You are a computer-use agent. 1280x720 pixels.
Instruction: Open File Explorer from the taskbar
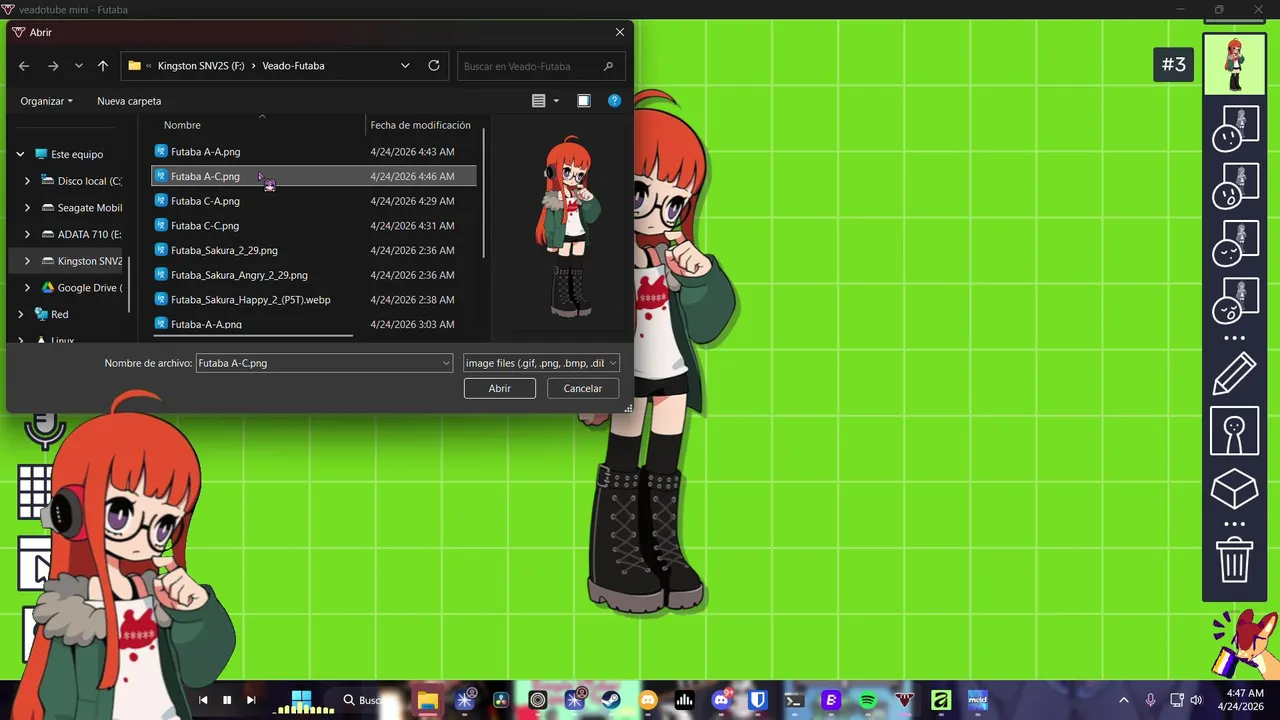[427, 700]
